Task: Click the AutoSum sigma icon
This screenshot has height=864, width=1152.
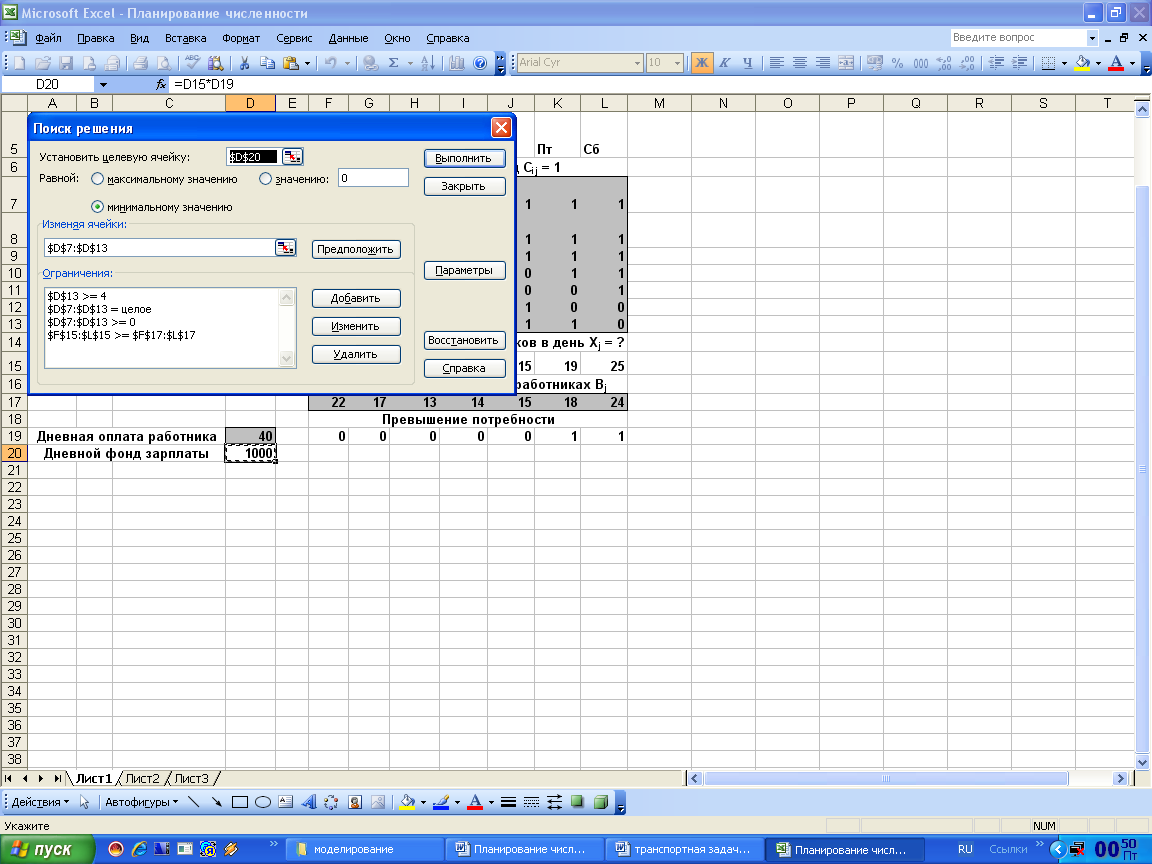Action: 393,63
